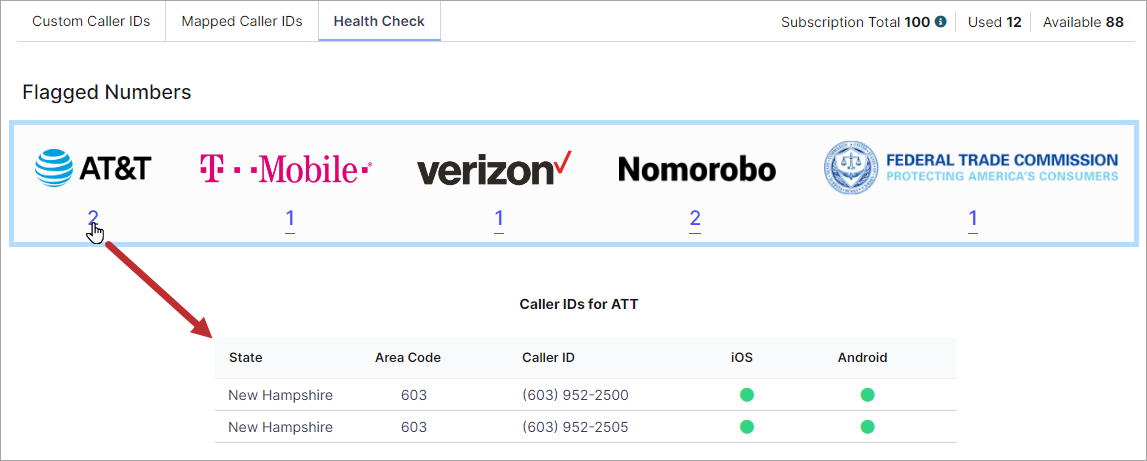
Task: Select the Health Check tab
Action: pos(379,21)
